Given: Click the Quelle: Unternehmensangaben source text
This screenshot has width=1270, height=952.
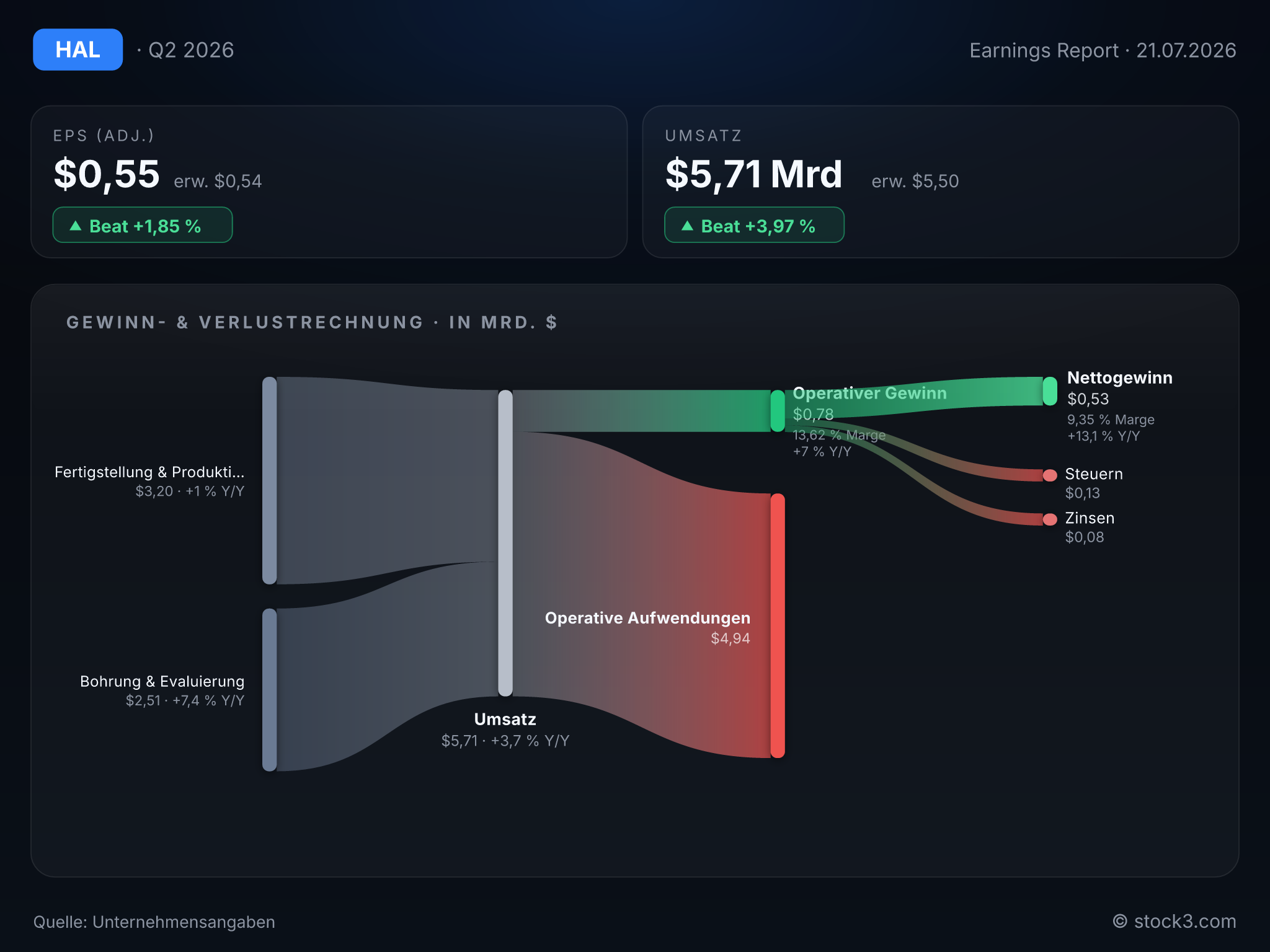Looking at the screenshot, I should pos(154,922).
